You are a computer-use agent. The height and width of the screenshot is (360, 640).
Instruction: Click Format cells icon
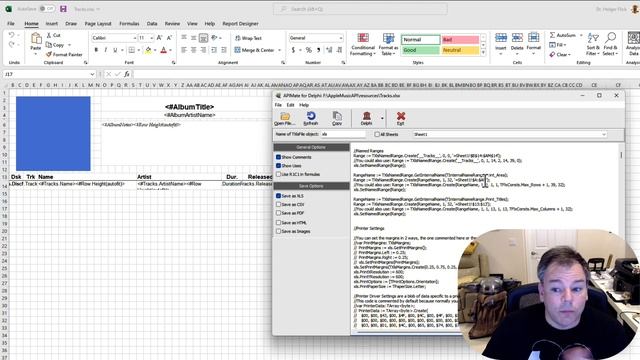tap(533, 38)
